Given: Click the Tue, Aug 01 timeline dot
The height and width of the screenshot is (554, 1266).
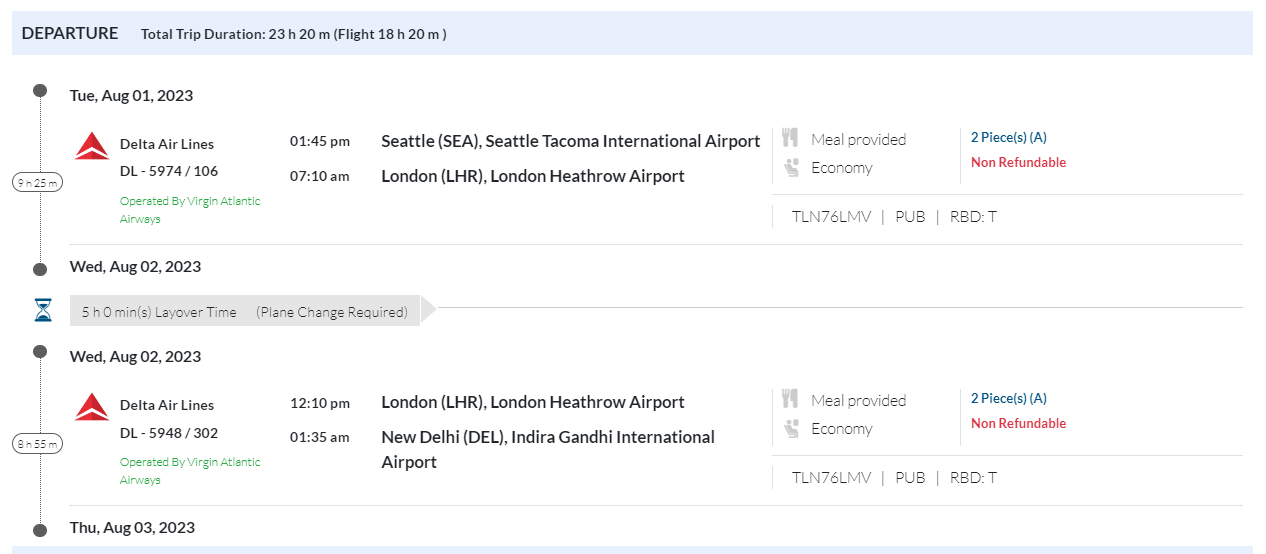Looking at the screenshot, I should 40,91.
